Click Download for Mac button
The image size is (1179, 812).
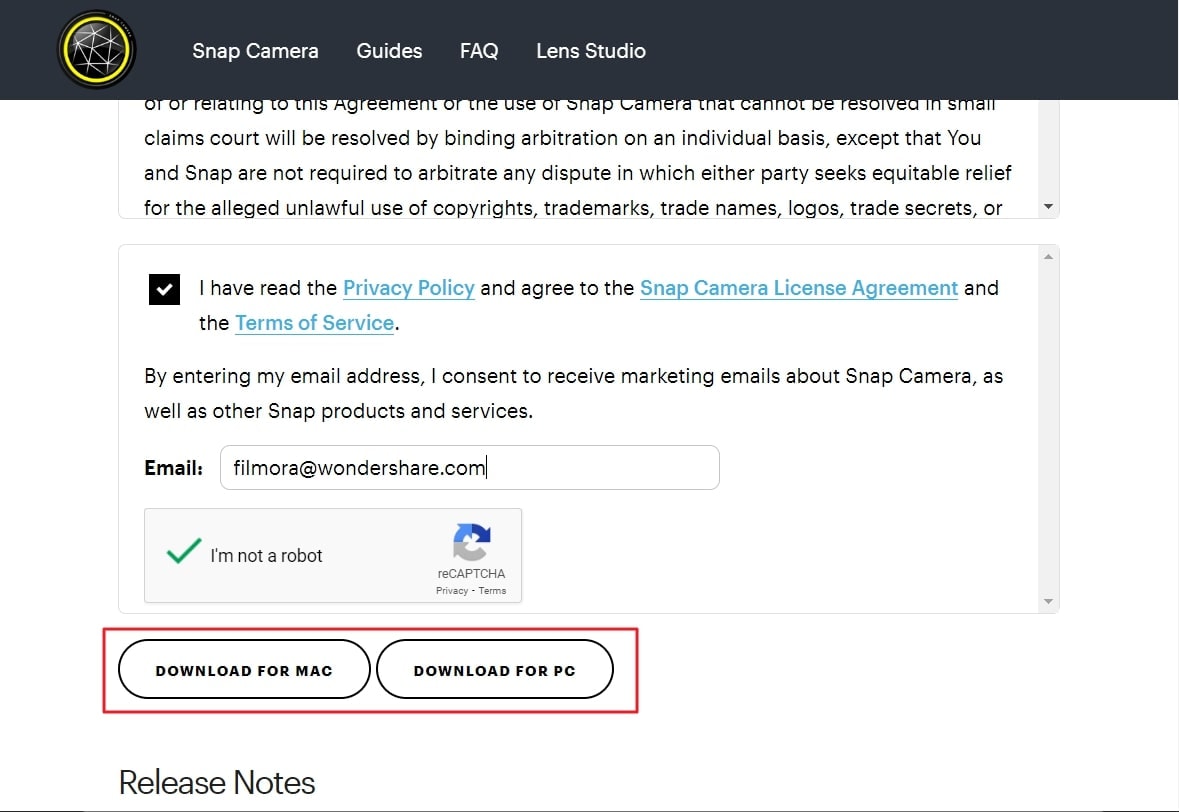tap(244, 669)
